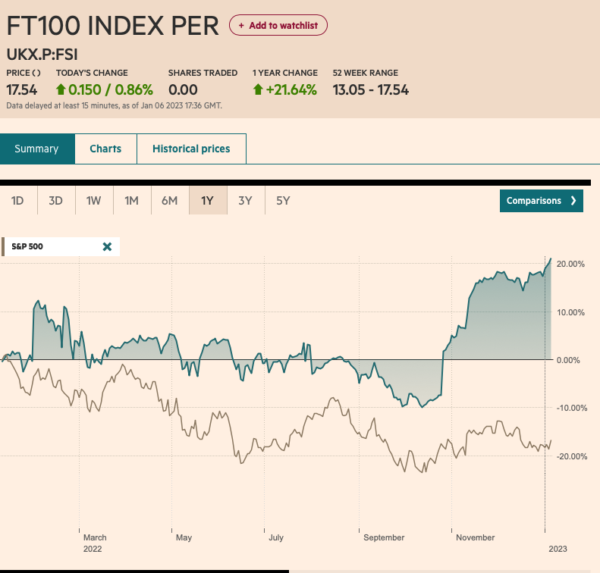The height and width of the screenshot is (573, 600).
Task: Click the September axis label
Action: coord(384,537)
